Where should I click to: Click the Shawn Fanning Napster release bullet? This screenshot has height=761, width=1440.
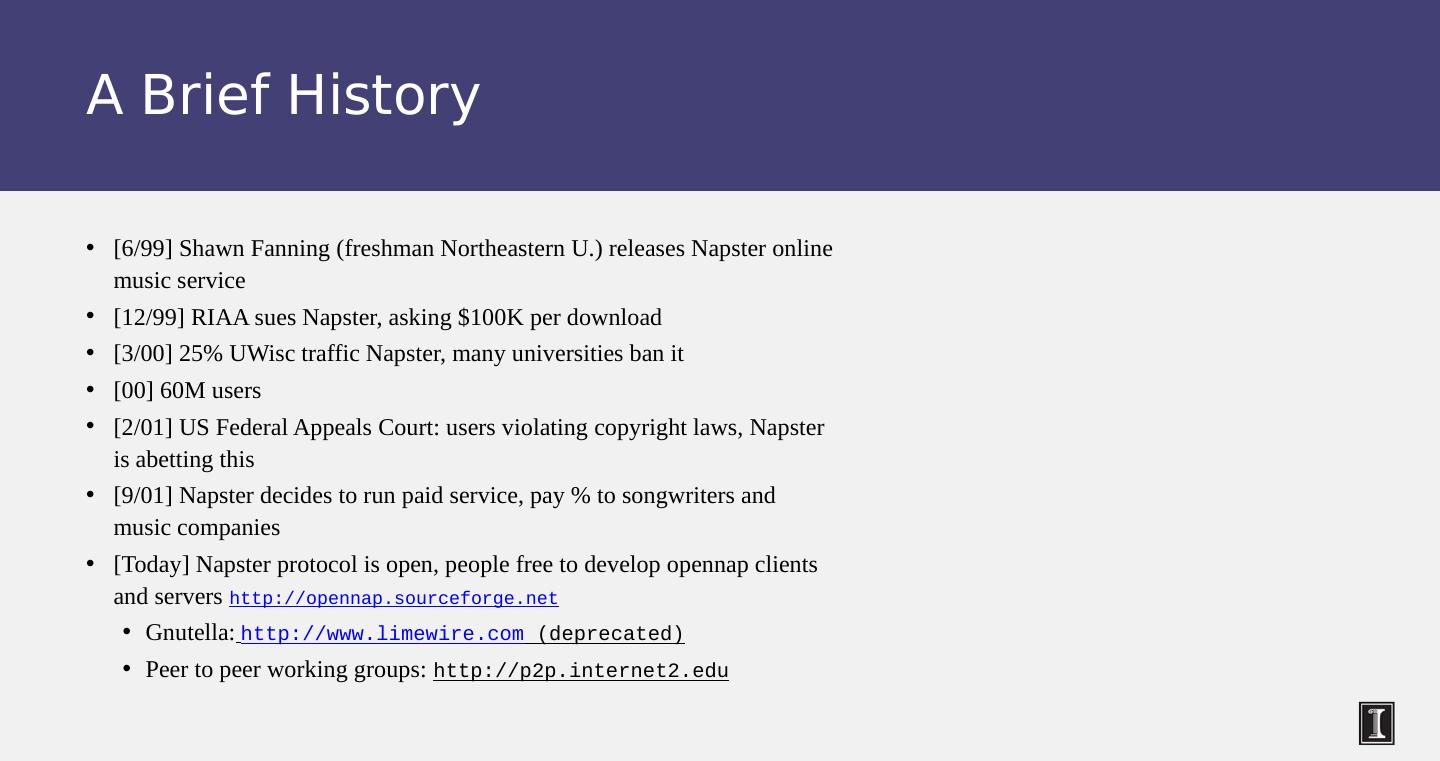click(473, 264)
